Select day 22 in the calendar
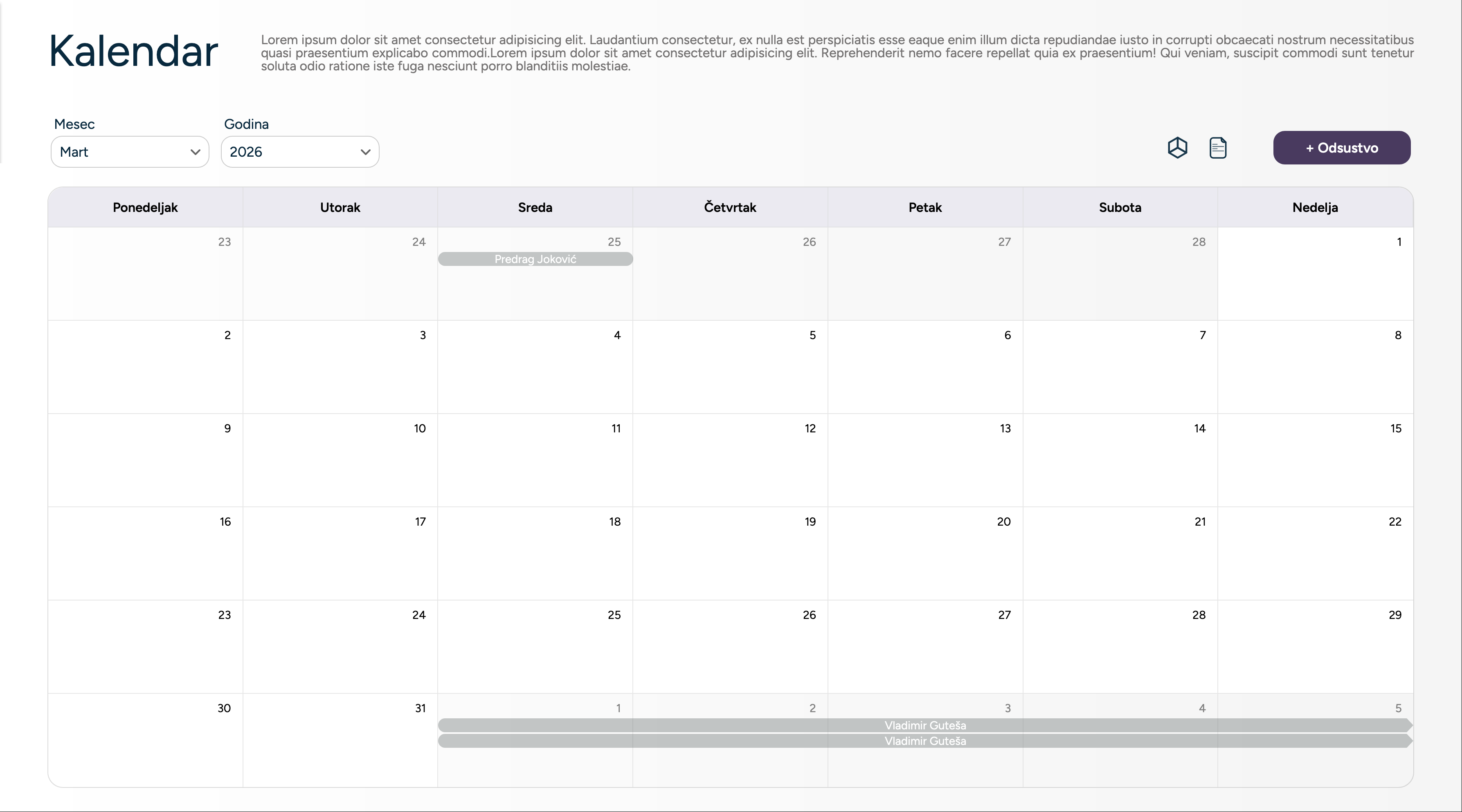The width and height of the screenshot is (1462, 812). (1315, 553)
